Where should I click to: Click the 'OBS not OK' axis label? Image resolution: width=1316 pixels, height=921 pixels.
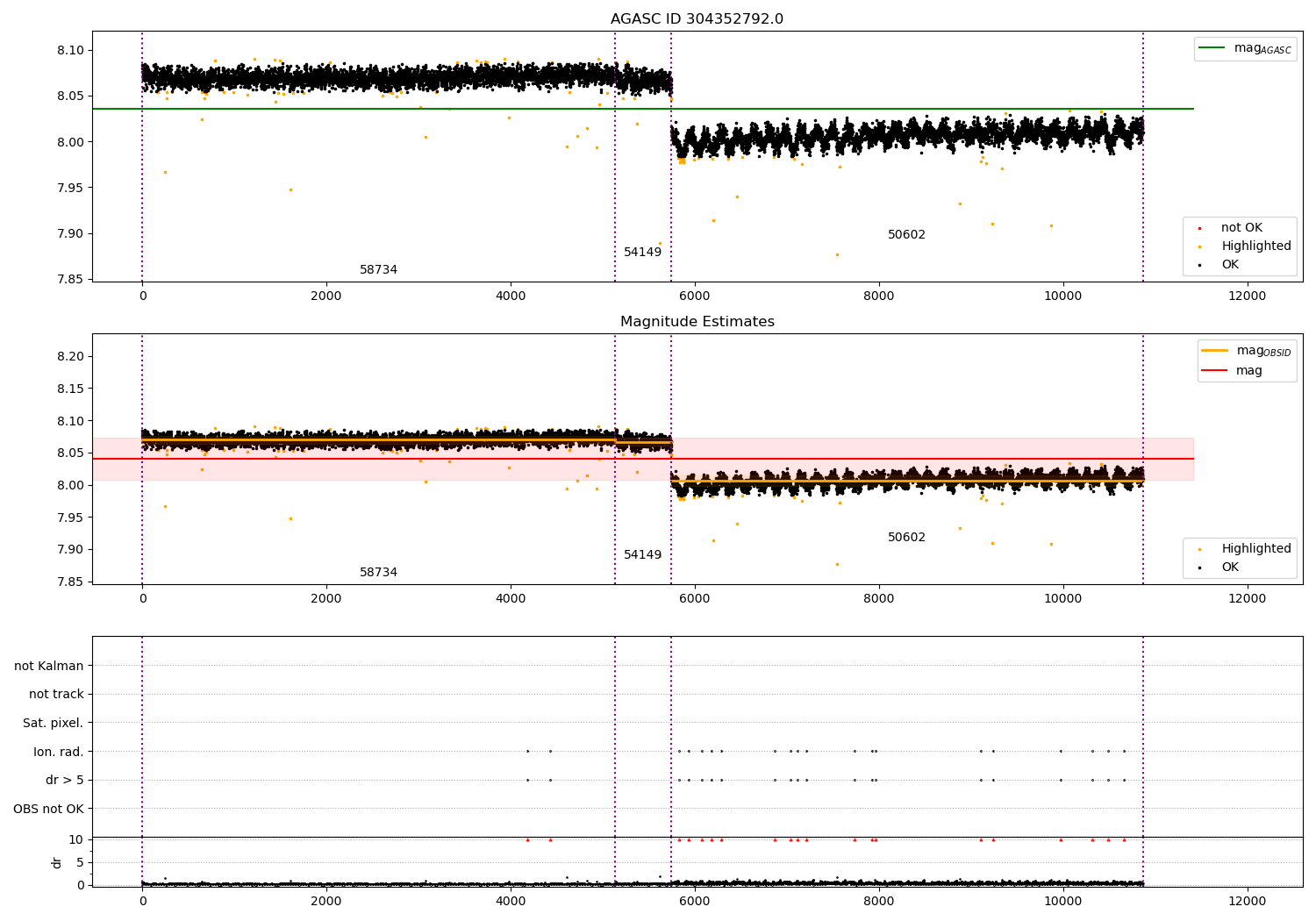49,809
